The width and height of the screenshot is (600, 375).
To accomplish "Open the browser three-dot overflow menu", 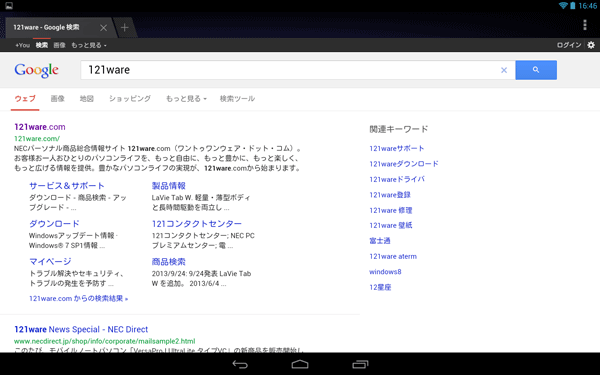I will tap(585, 25).
